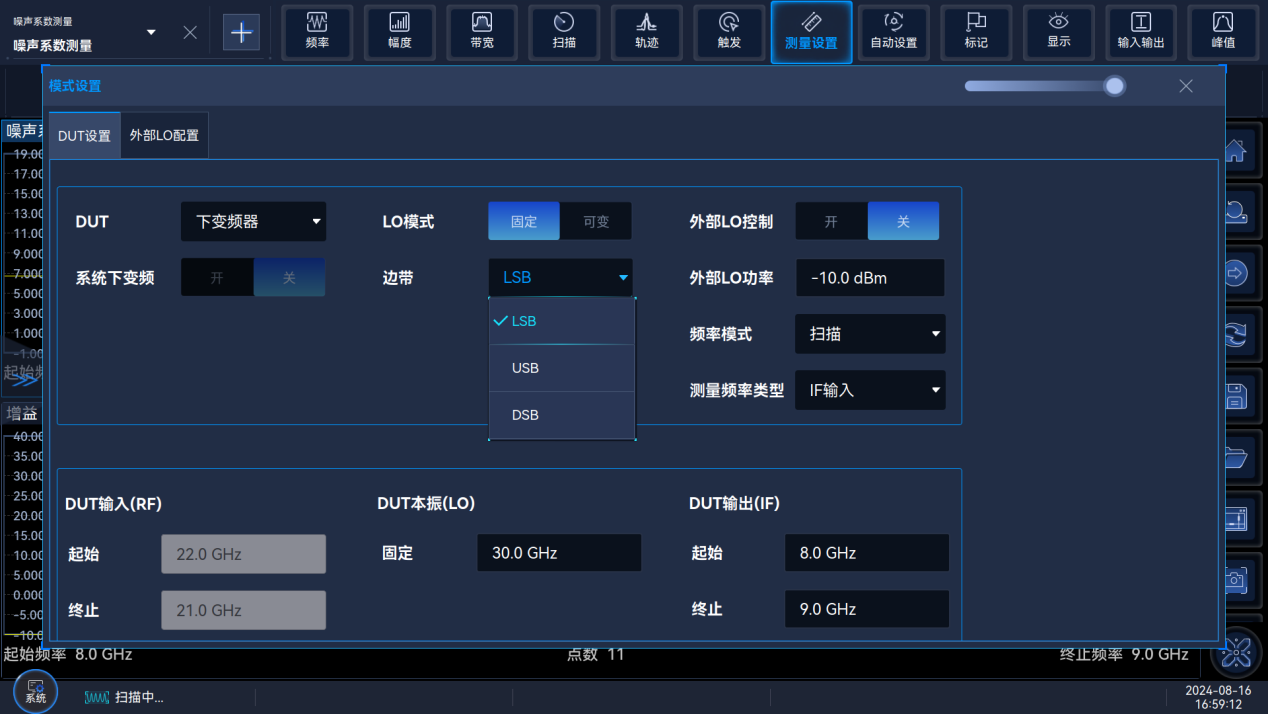Adjust the dialog transparency slider
The width and height of the screenshot is (1268, 714).
pyautogui.click(x=1114, y=86)
